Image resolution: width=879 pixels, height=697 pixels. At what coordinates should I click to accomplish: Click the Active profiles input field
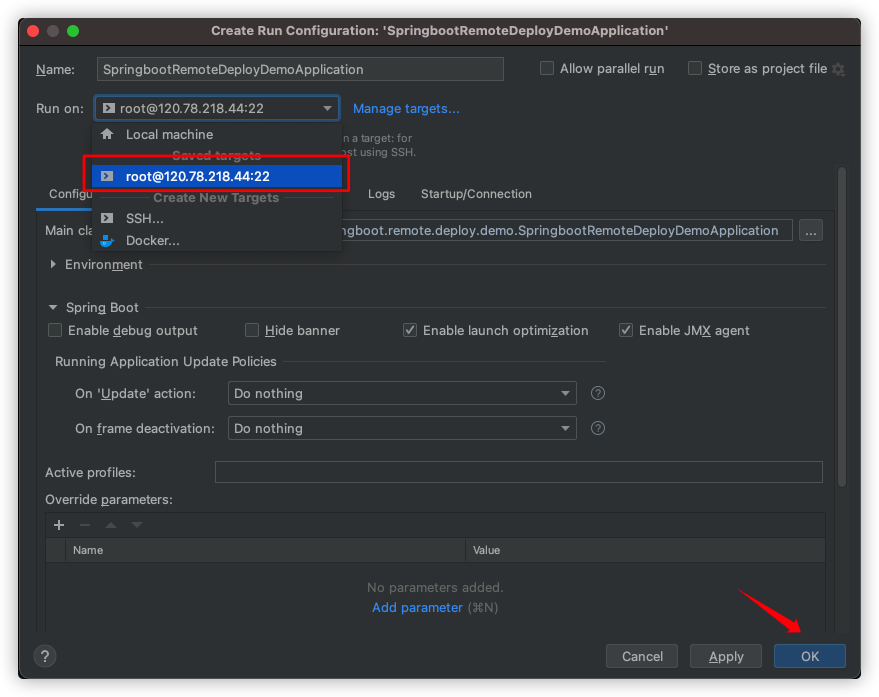click(x=518, y=472)
